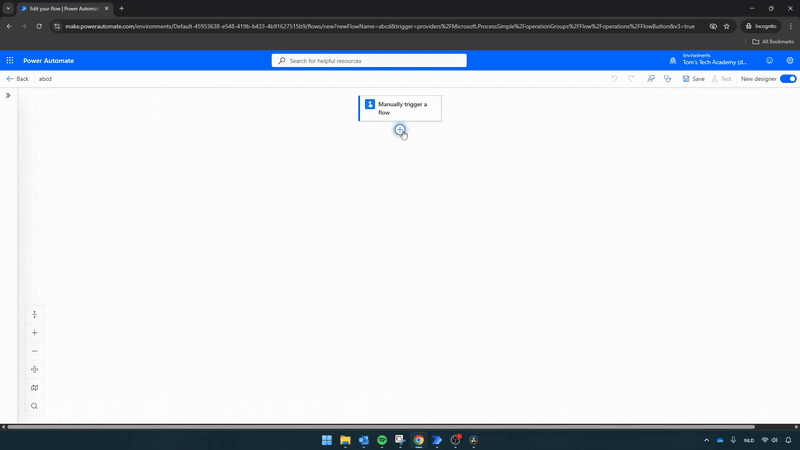Expand the collapsed left navigation pane
The height and width of the screenshot is (450, 800).
click(8, 96)
